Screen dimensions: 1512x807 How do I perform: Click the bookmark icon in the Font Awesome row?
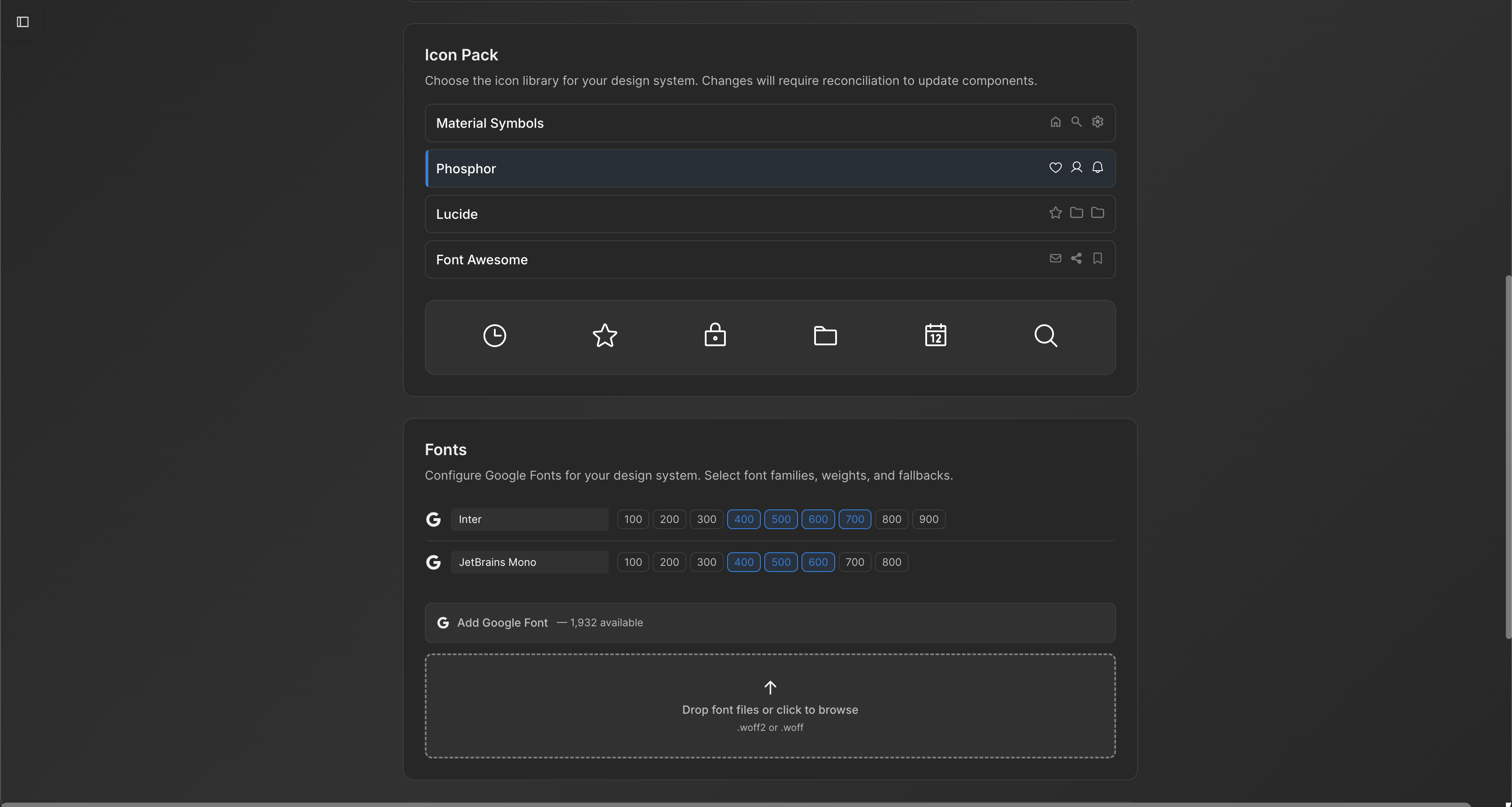tap(1097, 259)
